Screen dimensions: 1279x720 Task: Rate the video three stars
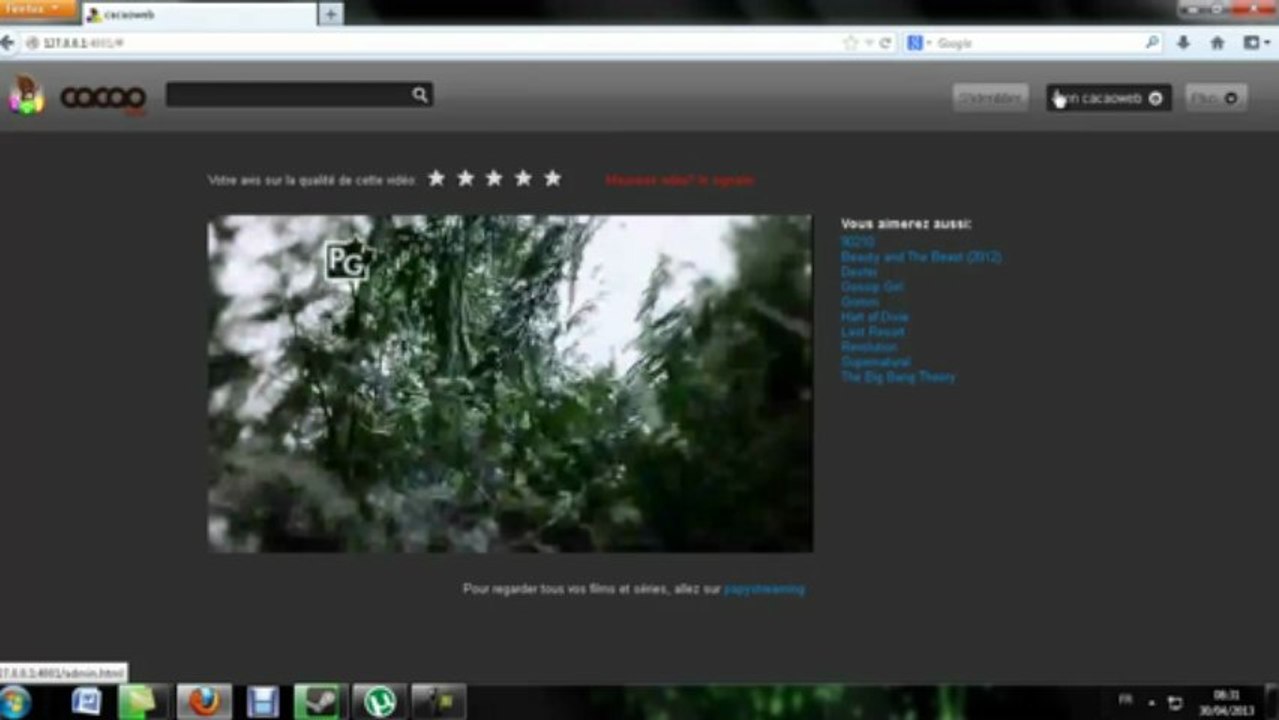pos(494,178)
